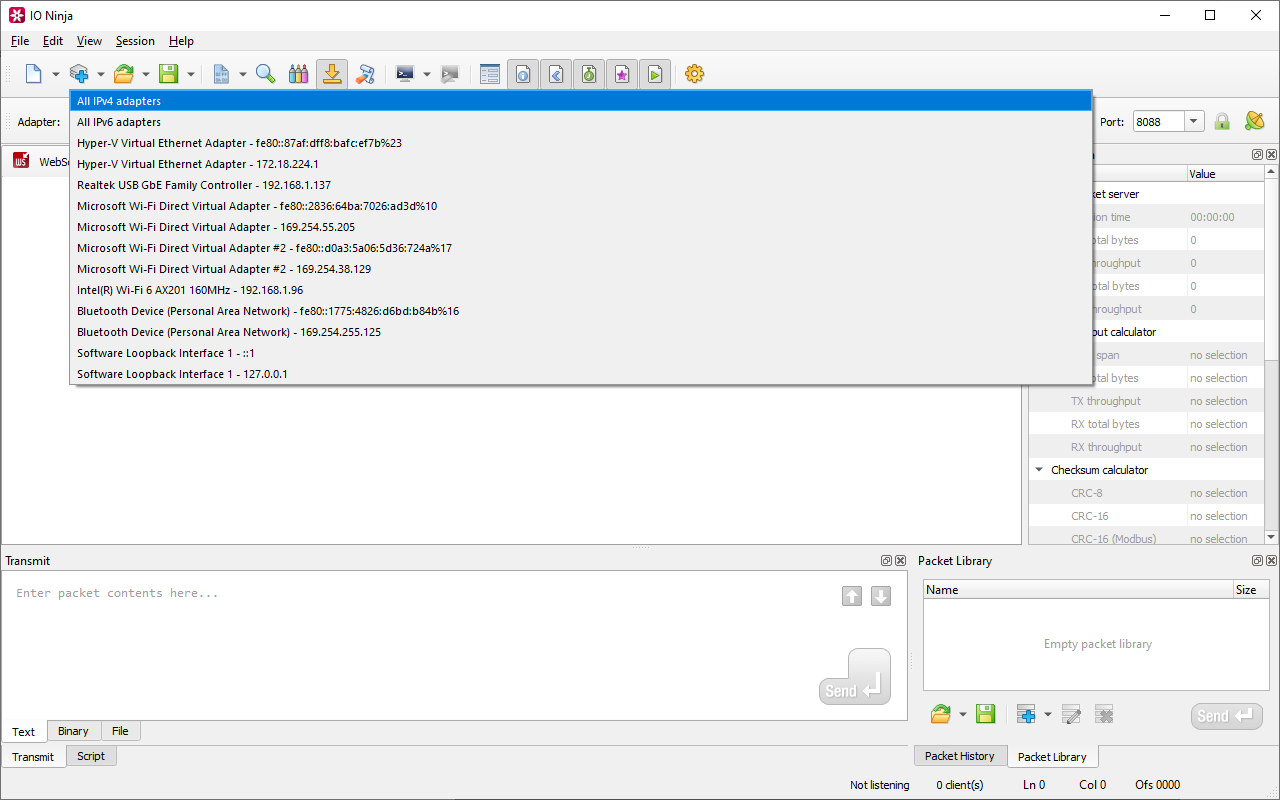Open the Port combo box dropdown arrow
Image resolution: width=1280 pixels, height=800 pixels.
1194,121
